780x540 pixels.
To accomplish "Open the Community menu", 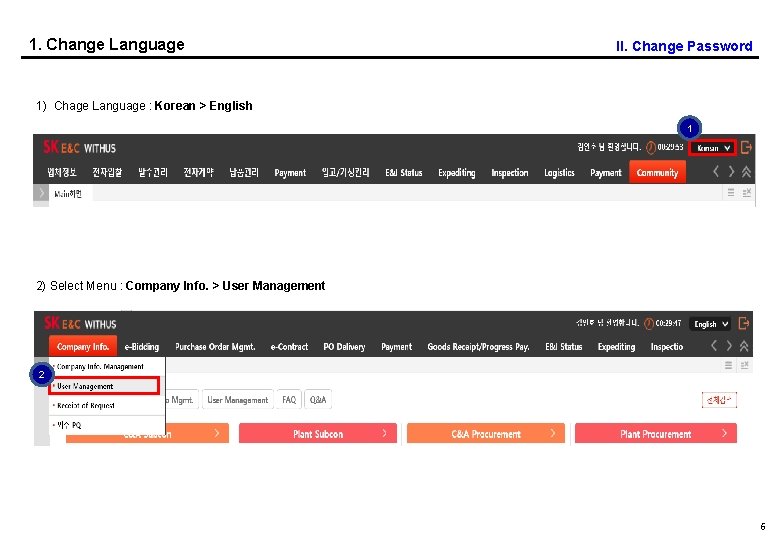I will (657, 172).
